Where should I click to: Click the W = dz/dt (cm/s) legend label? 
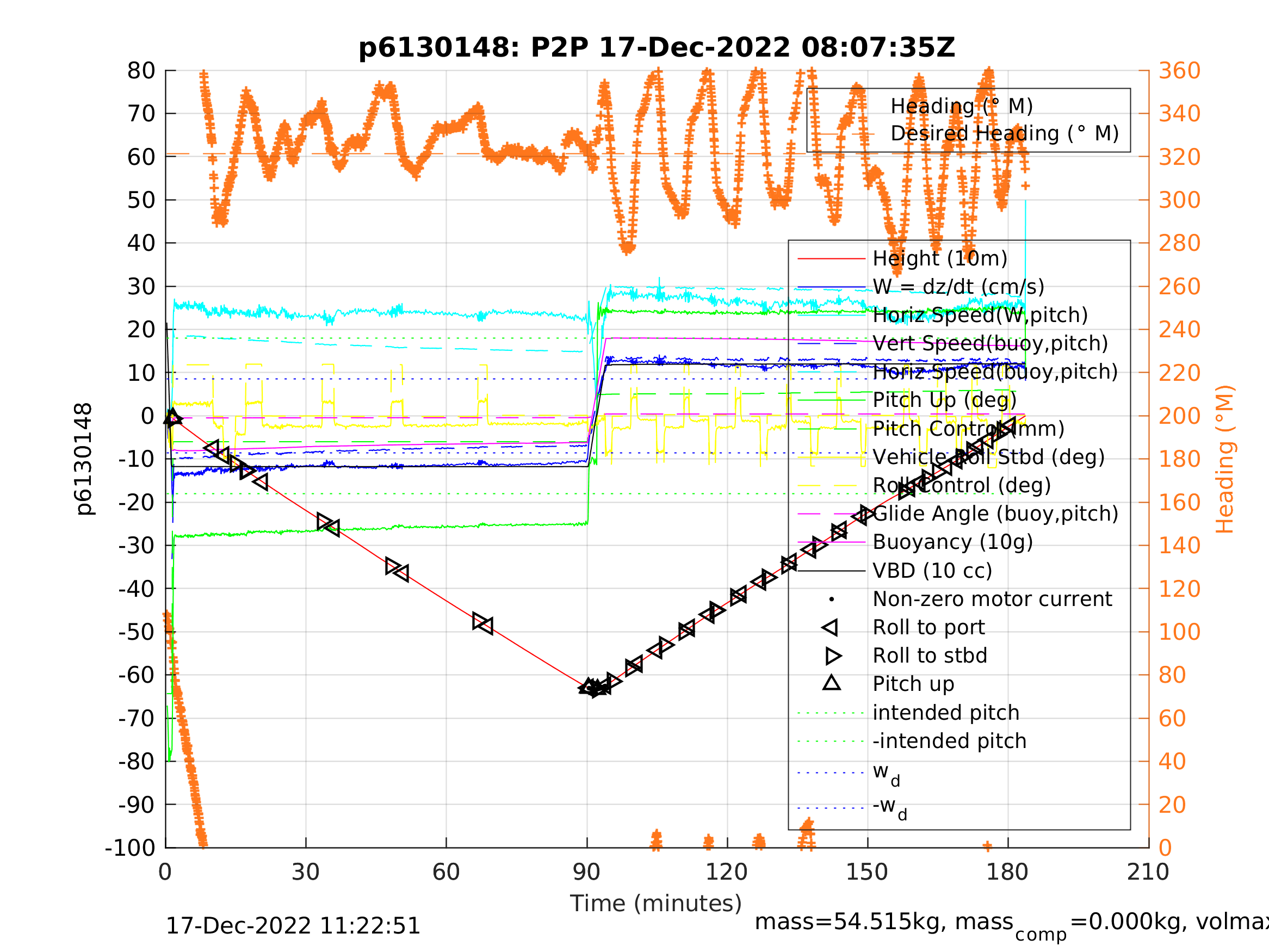958,287
